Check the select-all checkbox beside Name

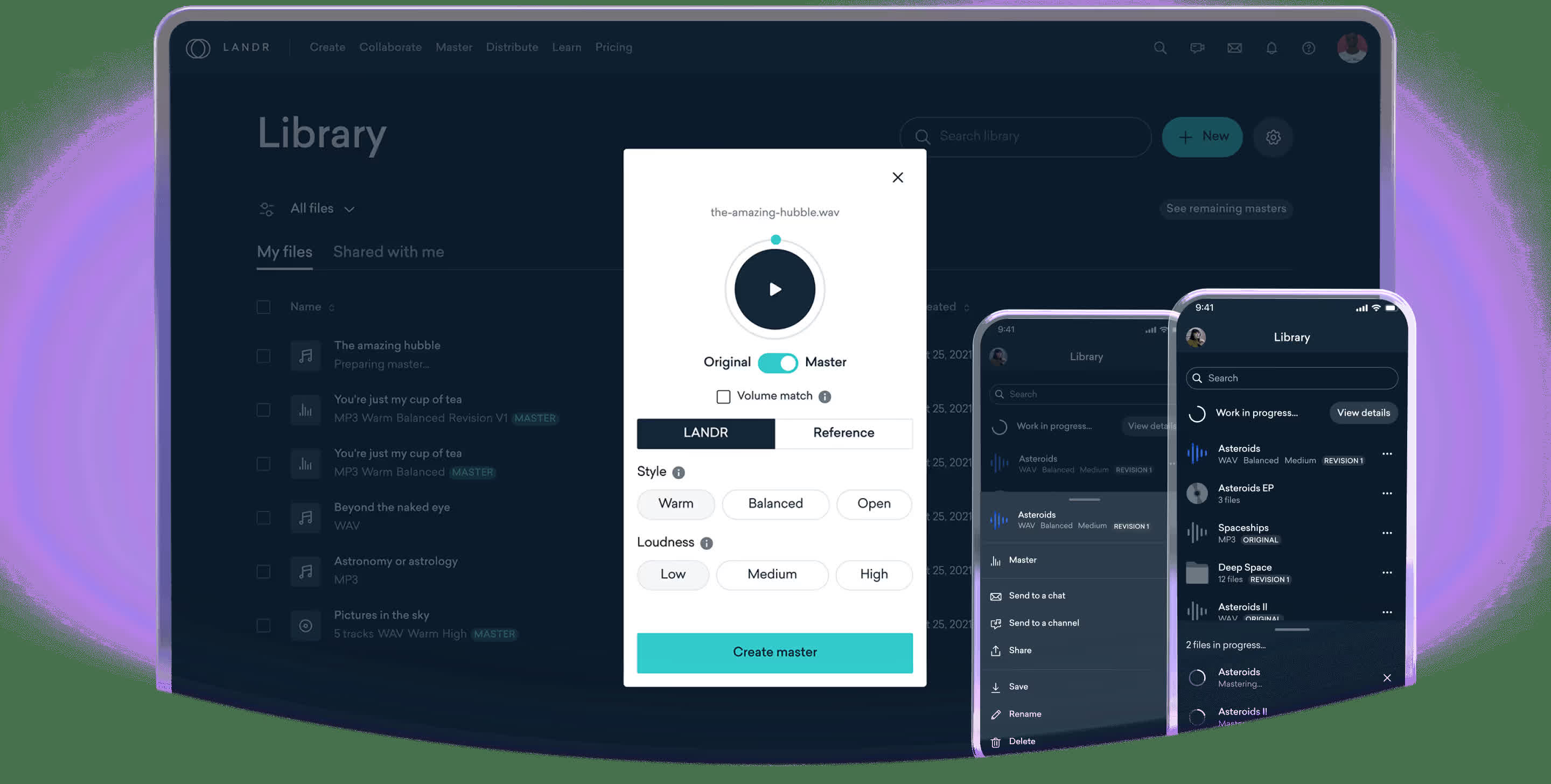[x=263, y=307]
